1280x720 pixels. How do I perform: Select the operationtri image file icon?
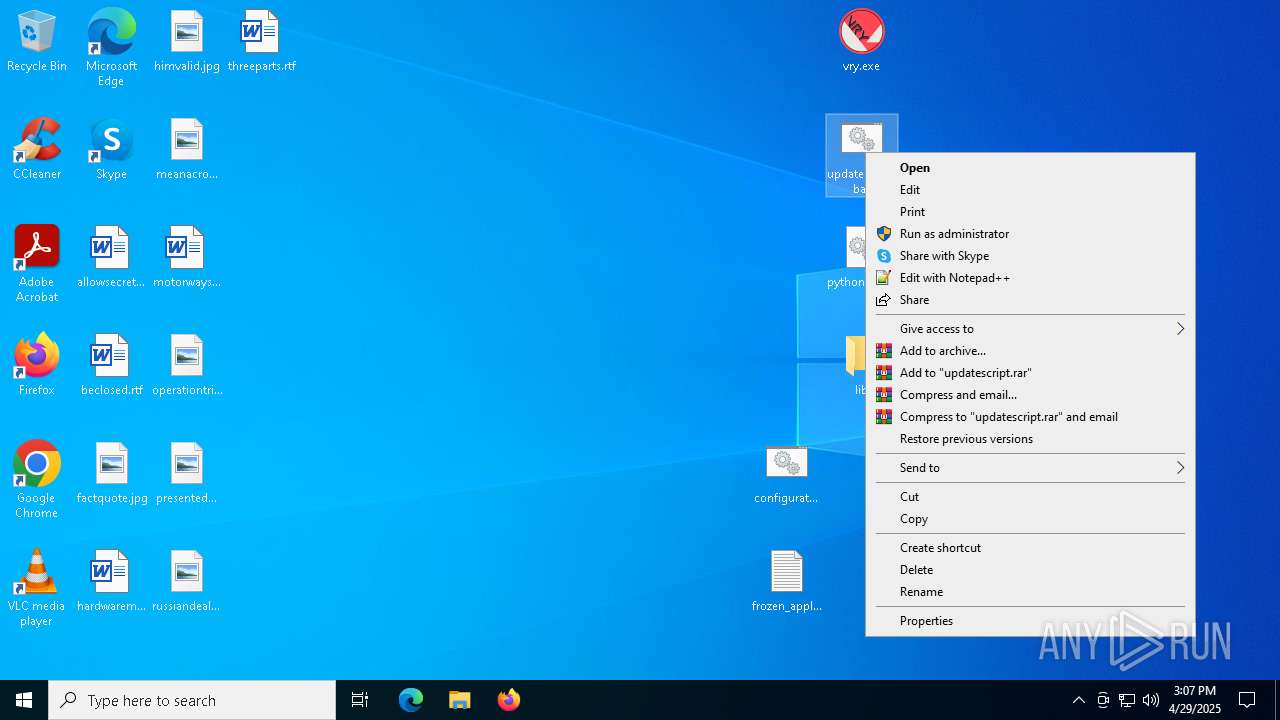point(187,366)
